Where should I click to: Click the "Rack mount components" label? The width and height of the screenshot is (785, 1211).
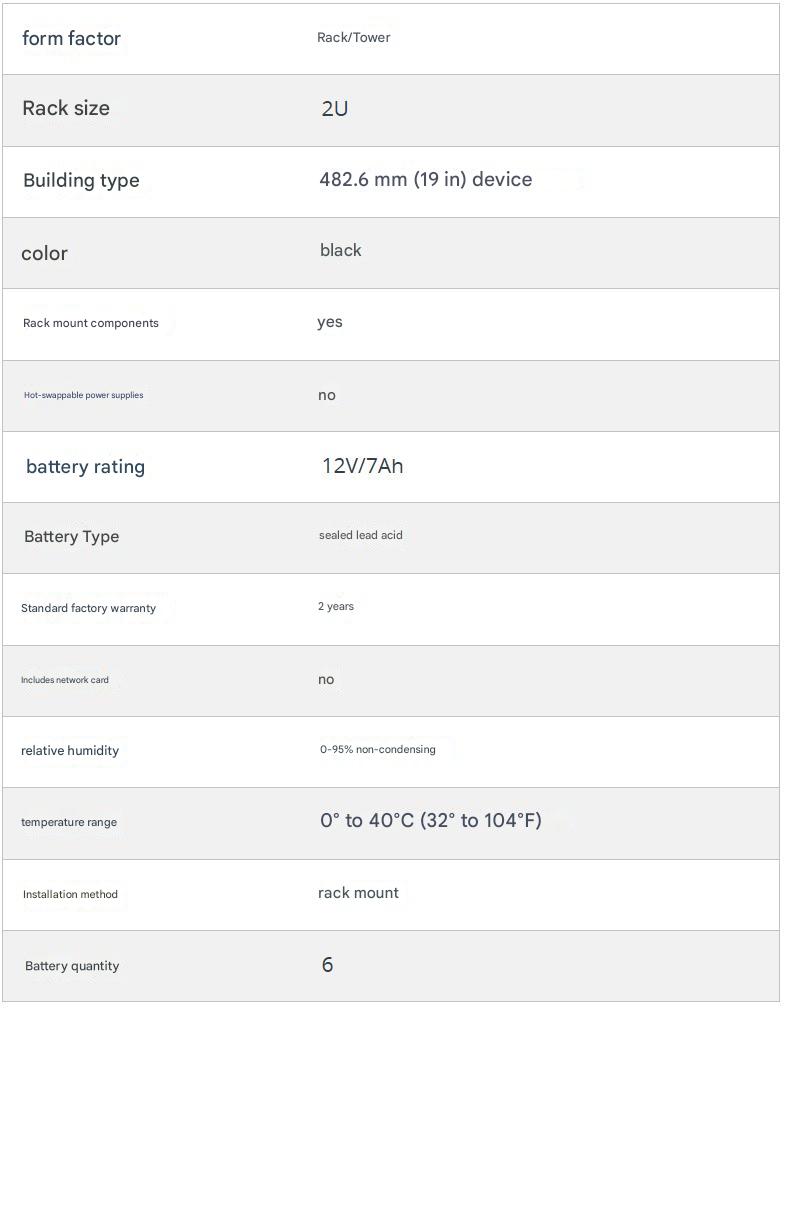90,323
